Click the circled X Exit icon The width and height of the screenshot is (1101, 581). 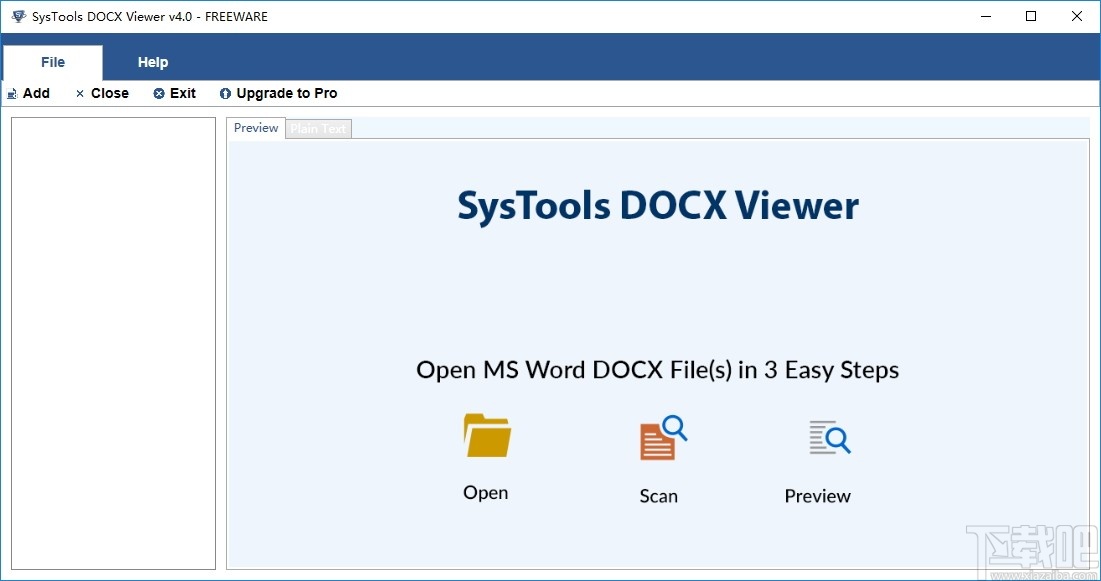click(x=158, y=93)
